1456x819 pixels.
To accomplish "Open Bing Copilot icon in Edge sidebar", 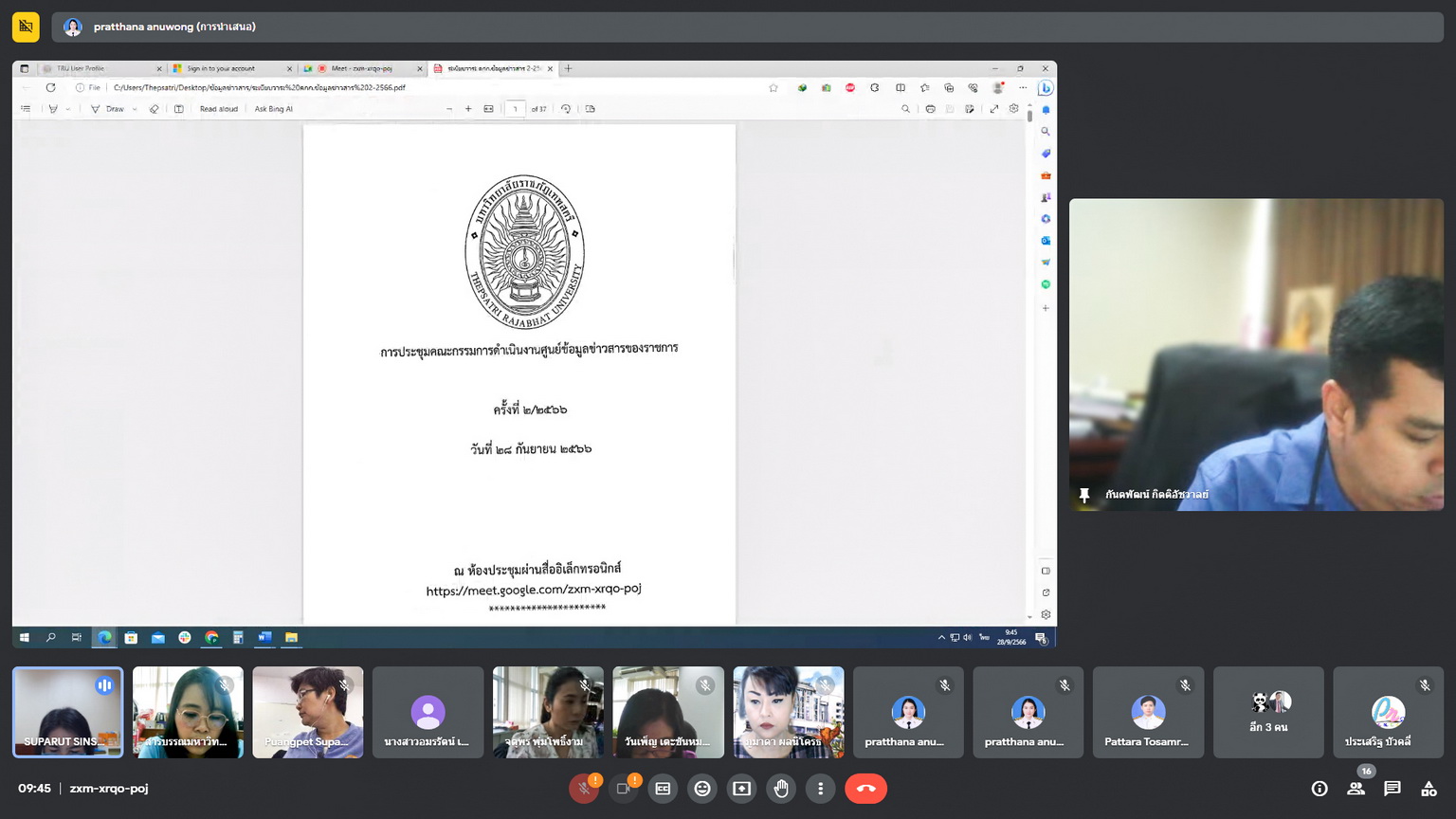I will point(1046,88).
